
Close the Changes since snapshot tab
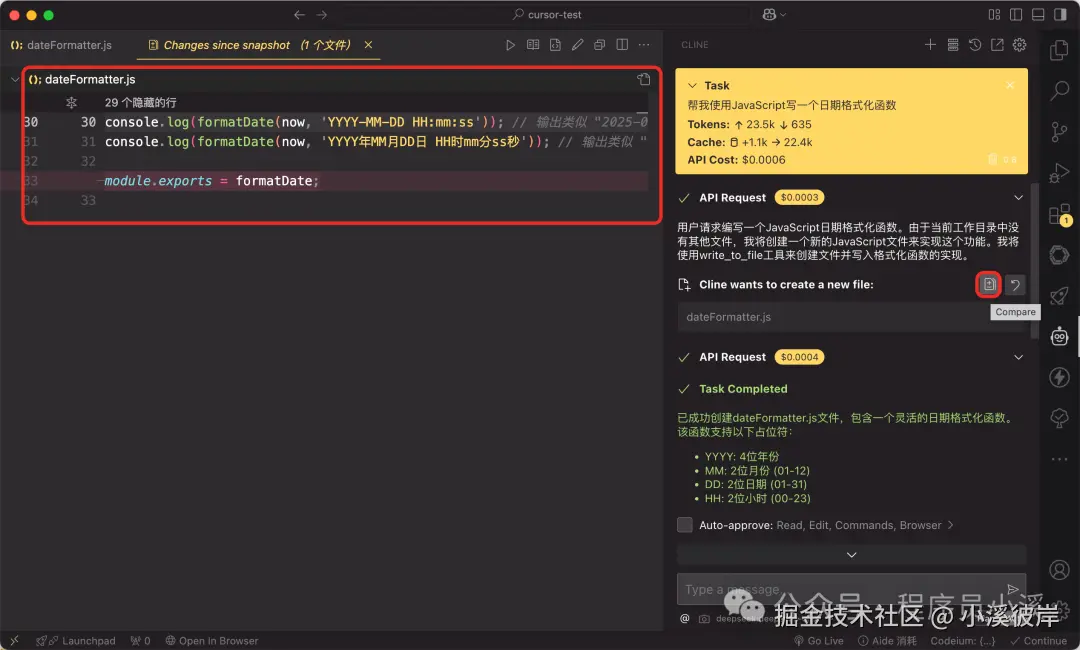tap(368, 45)
